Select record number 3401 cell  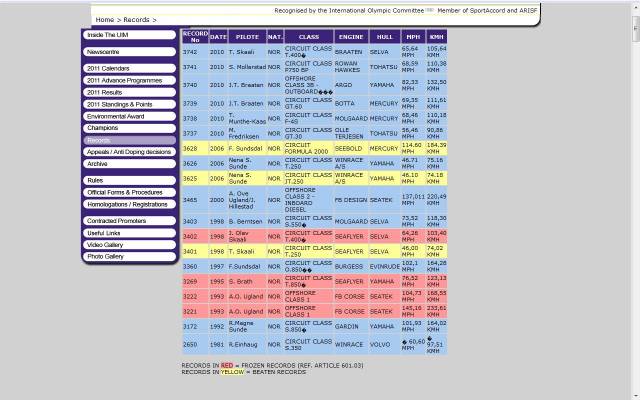[x=195, y=251]
